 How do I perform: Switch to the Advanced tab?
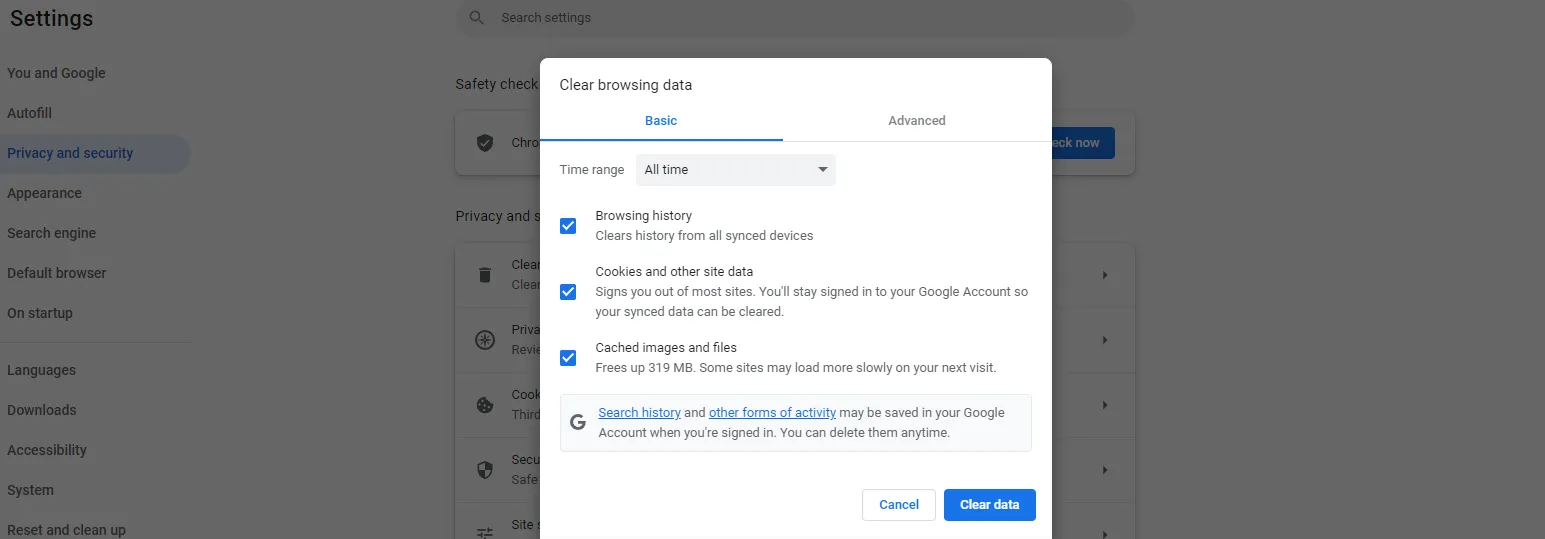pos(916,121)
